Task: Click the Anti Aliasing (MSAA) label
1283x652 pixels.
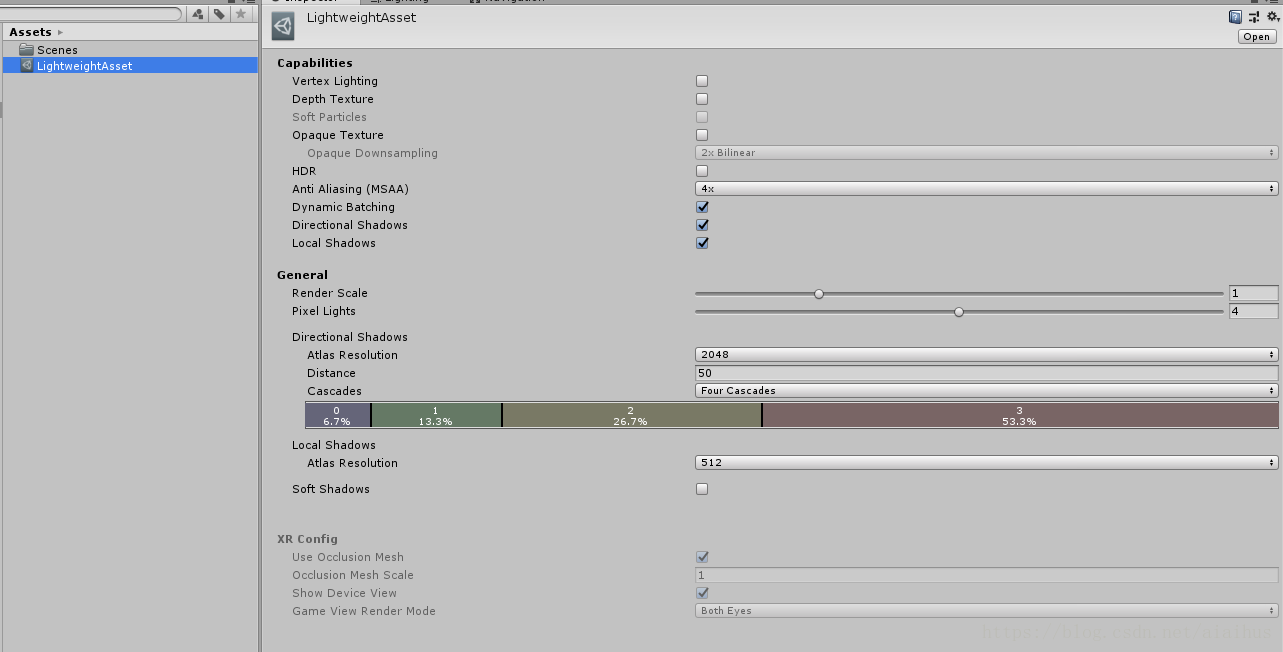Action: (350, 189)
